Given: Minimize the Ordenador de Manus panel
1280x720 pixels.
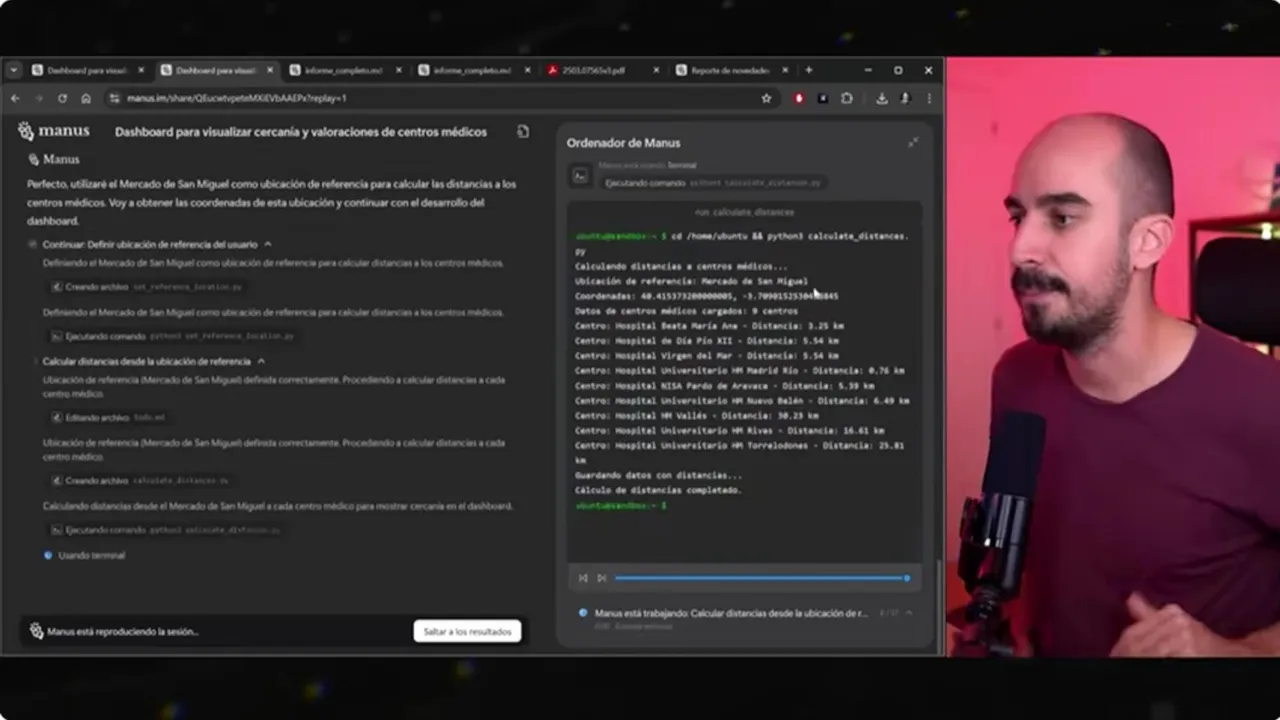Looking at the screenshot, I should [912, 142].
